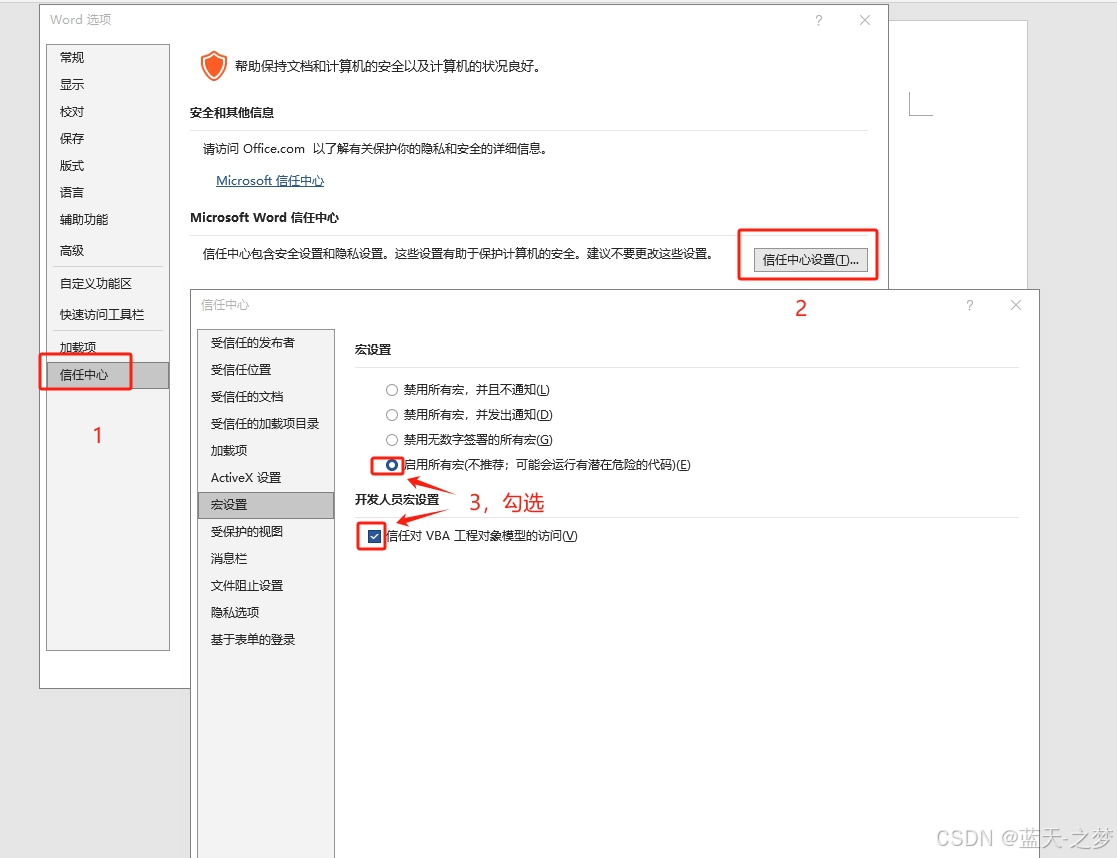Select 受信任的加载项目录 category
The height and width of the screenshot is (858, 1117).
coord(265,425)
